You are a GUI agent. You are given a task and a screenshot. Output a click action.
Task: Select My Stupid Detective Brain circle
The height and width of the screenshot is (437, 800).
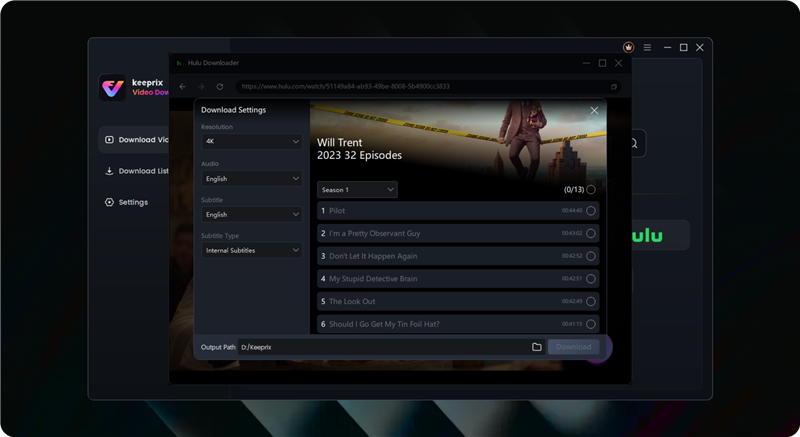click(591, 278)
